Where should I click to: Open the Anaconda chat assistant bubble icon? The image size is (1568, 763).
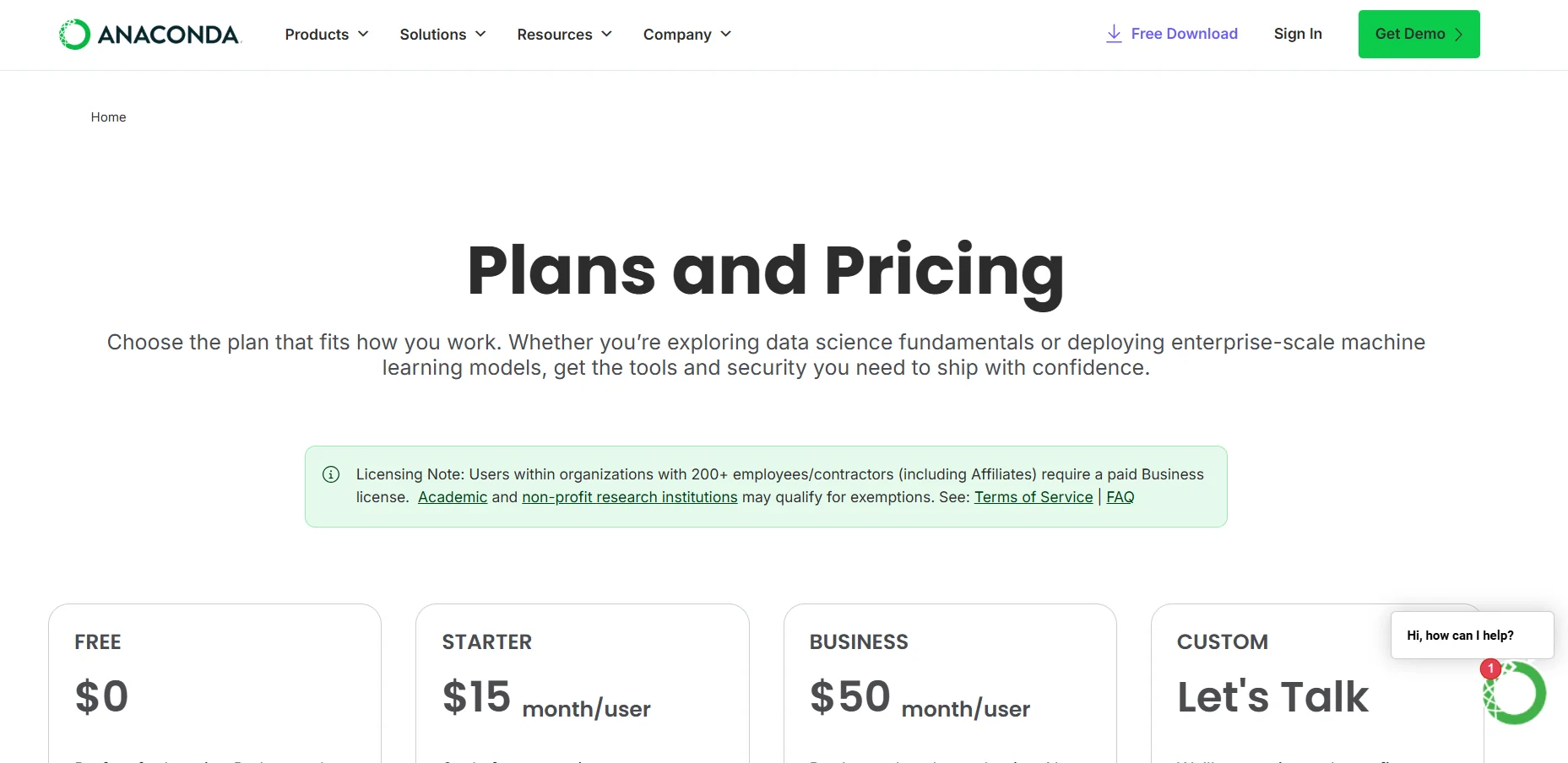pos(1516,694)
